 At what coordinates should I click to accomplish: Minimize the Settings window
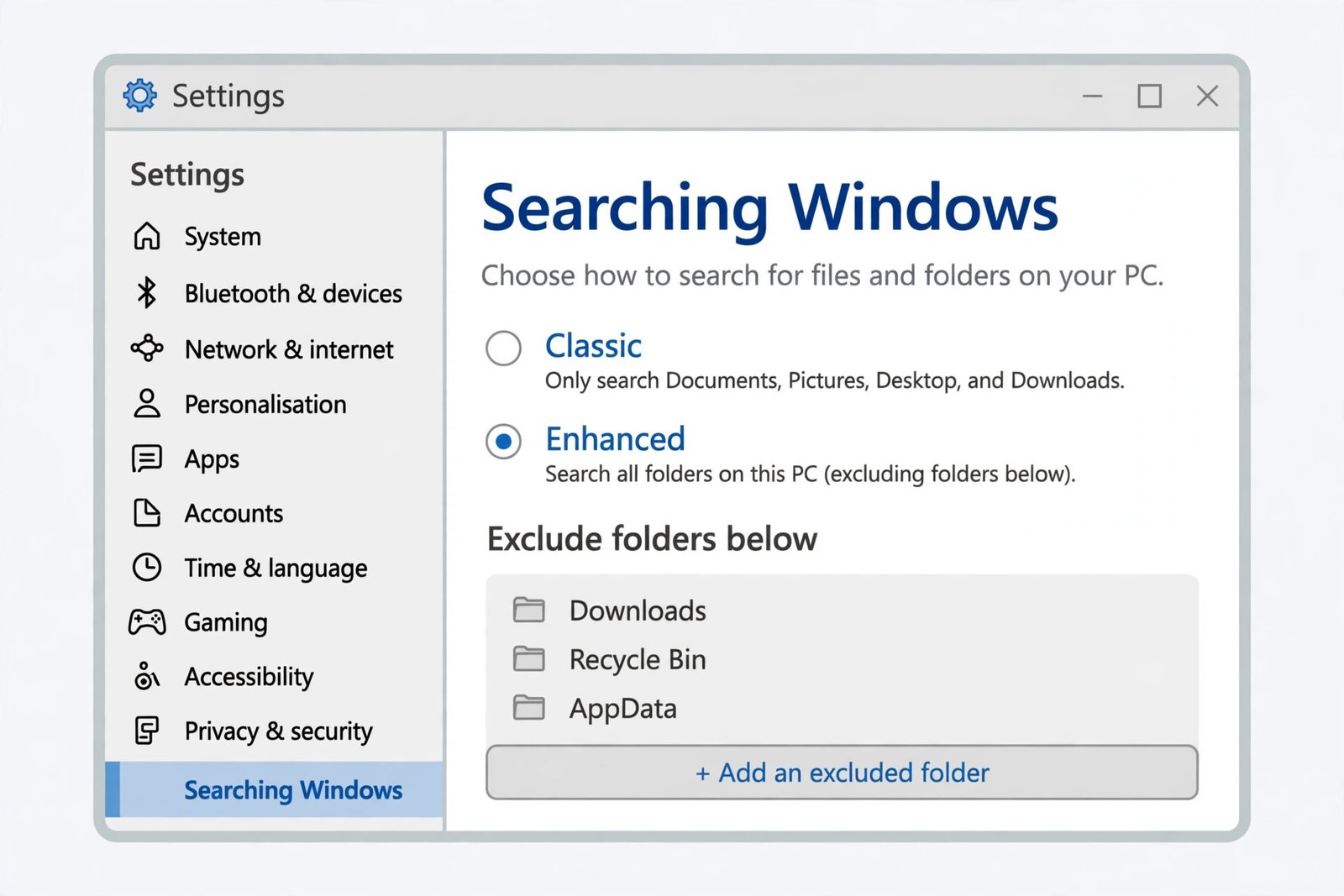click(1092, 96)
